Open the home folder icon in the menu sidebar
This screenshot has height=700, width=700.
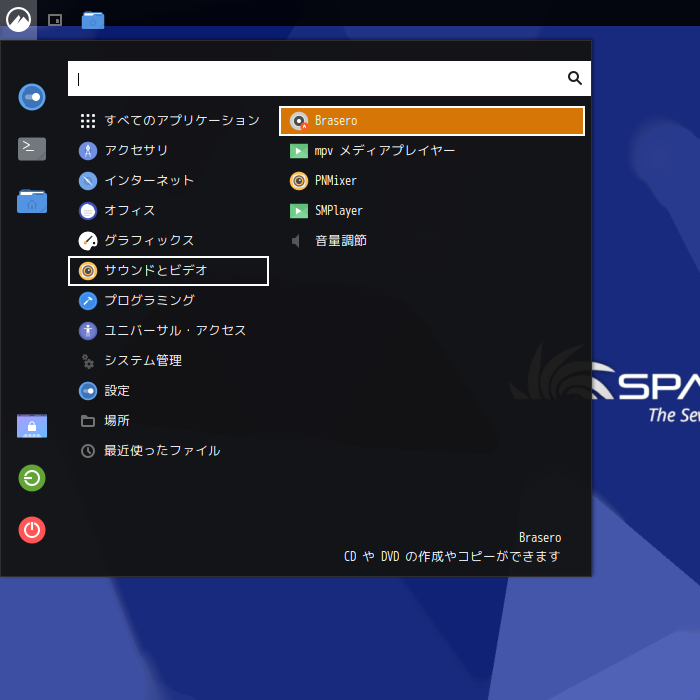tap(32, 201)
